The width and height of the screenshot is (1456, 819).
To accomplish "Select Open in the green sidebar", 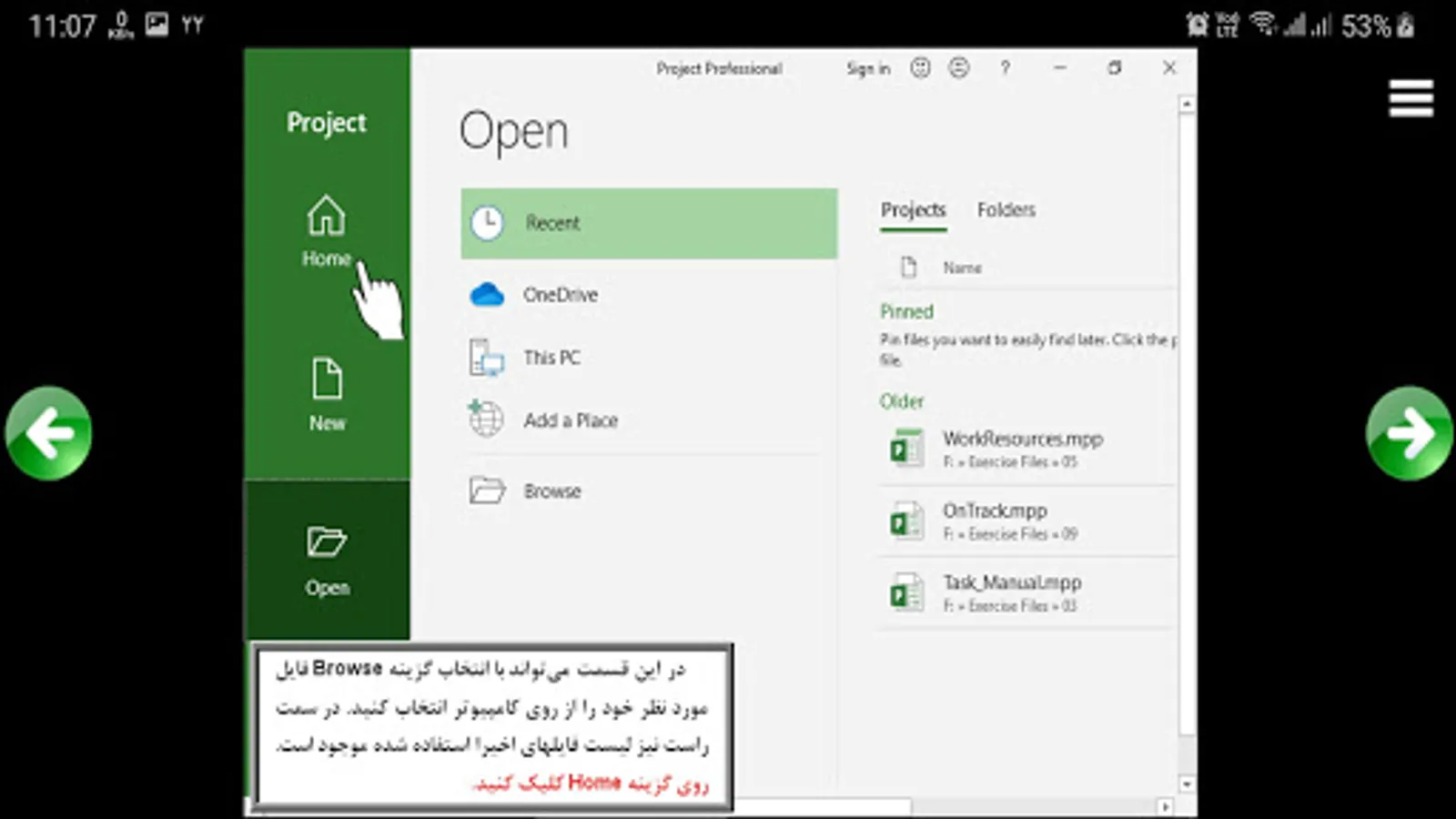I will click(327, 561).
